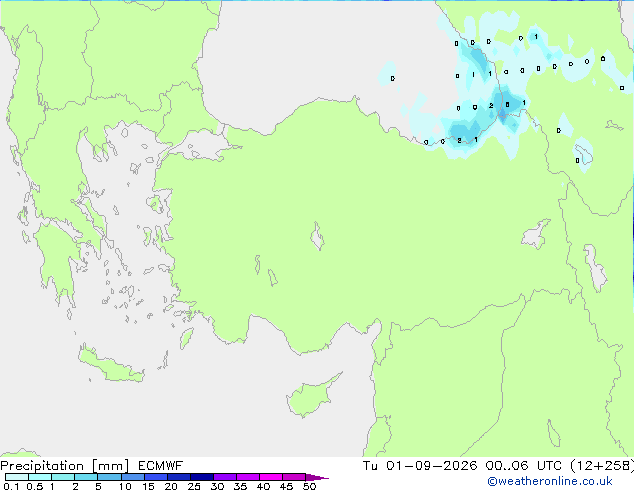Image resolution: width=634 pixels, height=490 pixels.
Task: Click the legend label '25'
Action: (194, 486)
